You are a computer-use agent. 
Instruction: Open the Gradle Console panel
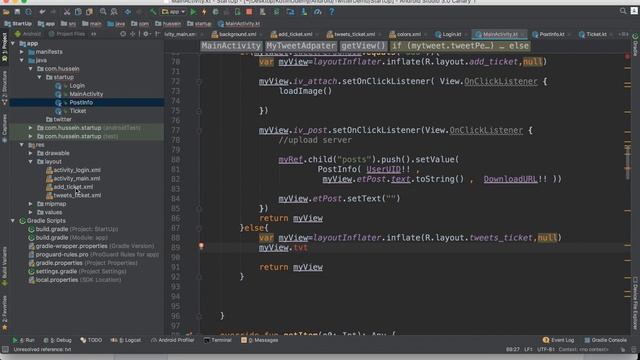pyautogui.click(x=606, y=340)
